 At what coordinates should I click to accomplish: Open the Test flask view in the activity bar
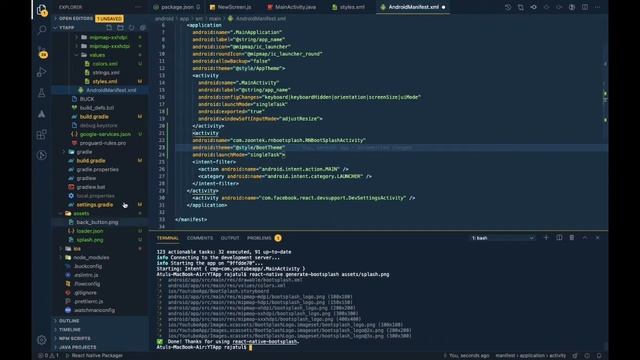(42, 93)
